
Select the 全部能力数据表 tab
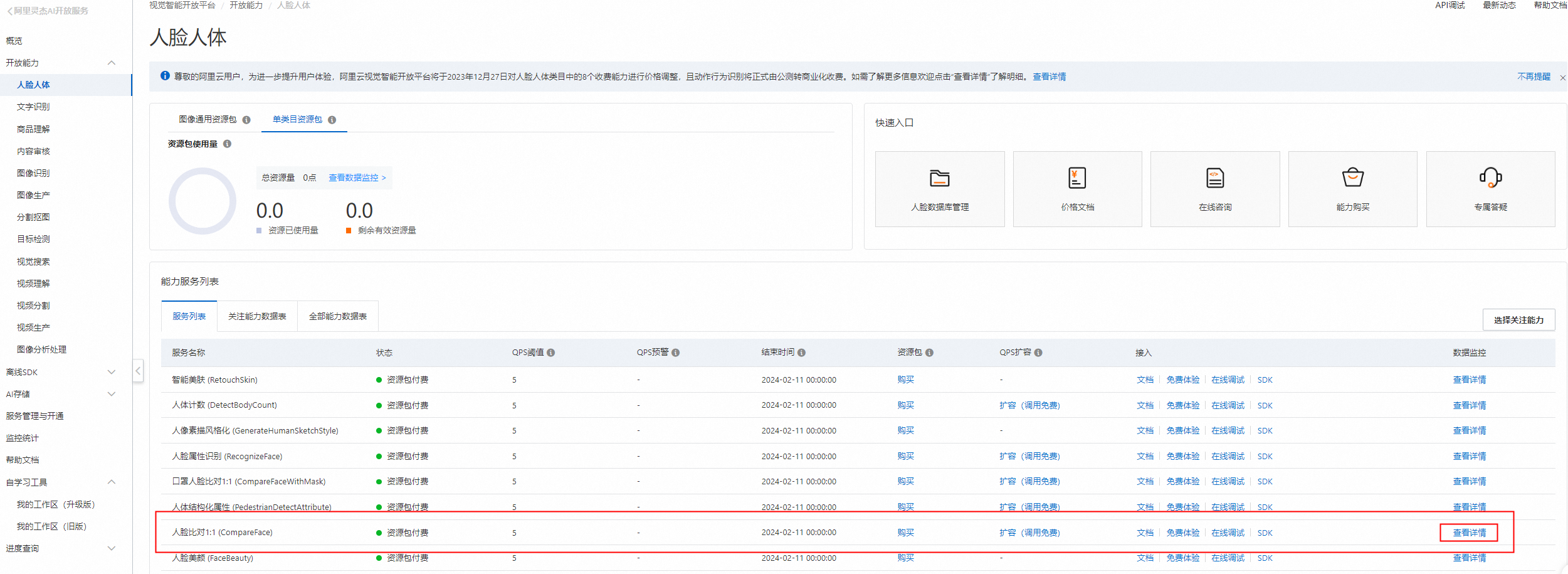337,316
